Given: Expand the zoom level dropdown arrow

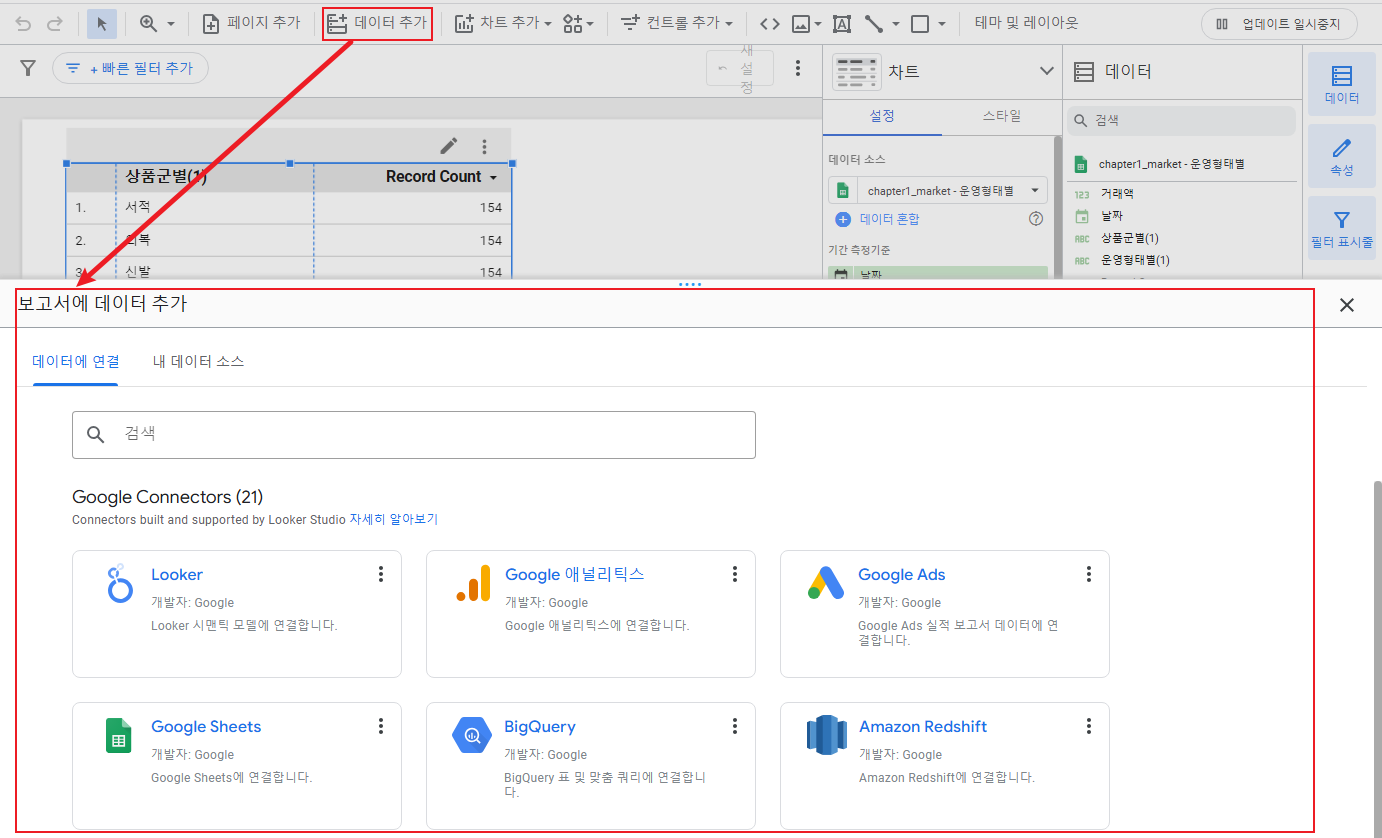Looking at the screenshot, I should point(170,24).
